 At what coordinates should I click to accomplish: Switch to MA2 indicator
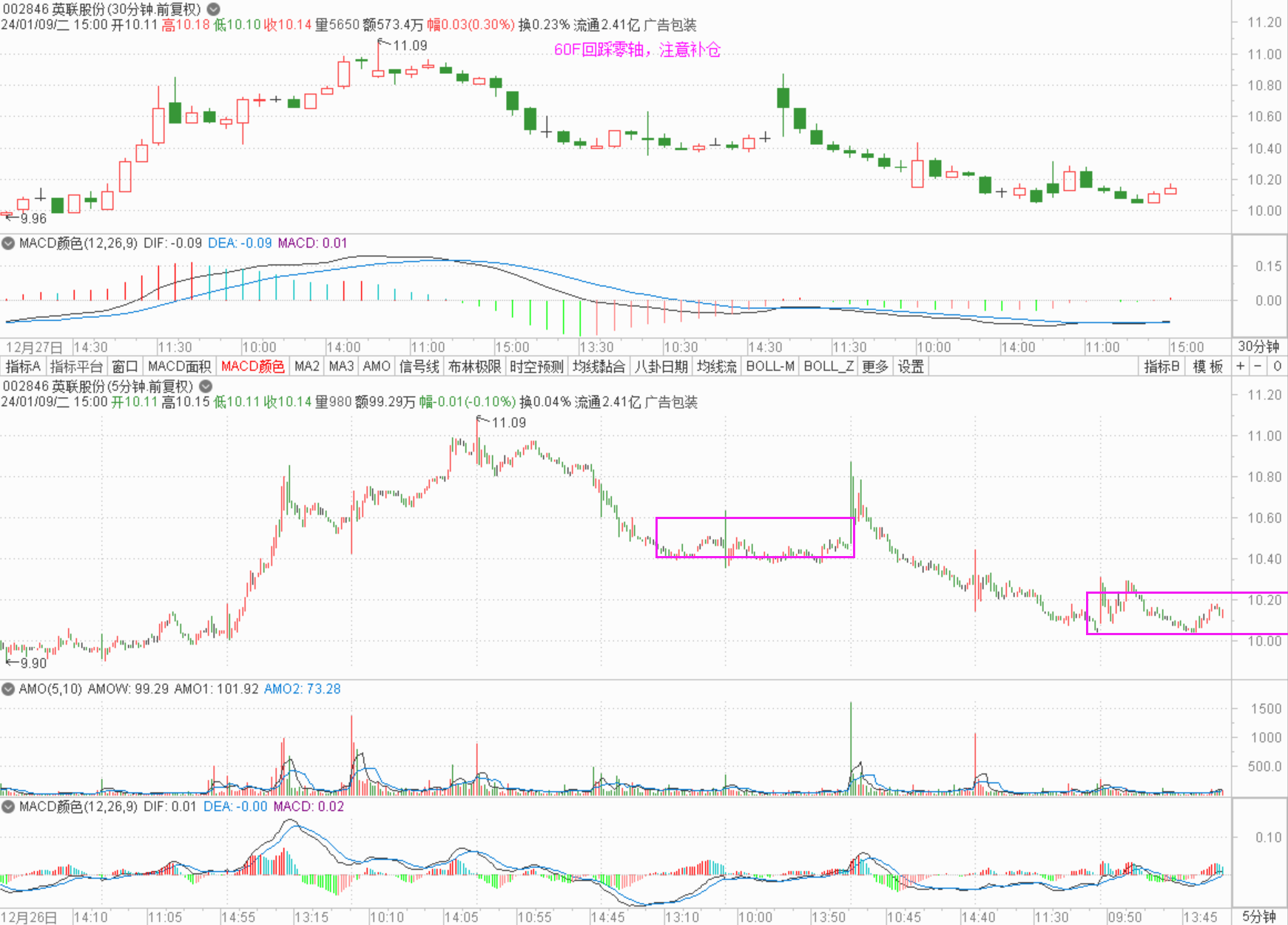(x=306, y=366)
